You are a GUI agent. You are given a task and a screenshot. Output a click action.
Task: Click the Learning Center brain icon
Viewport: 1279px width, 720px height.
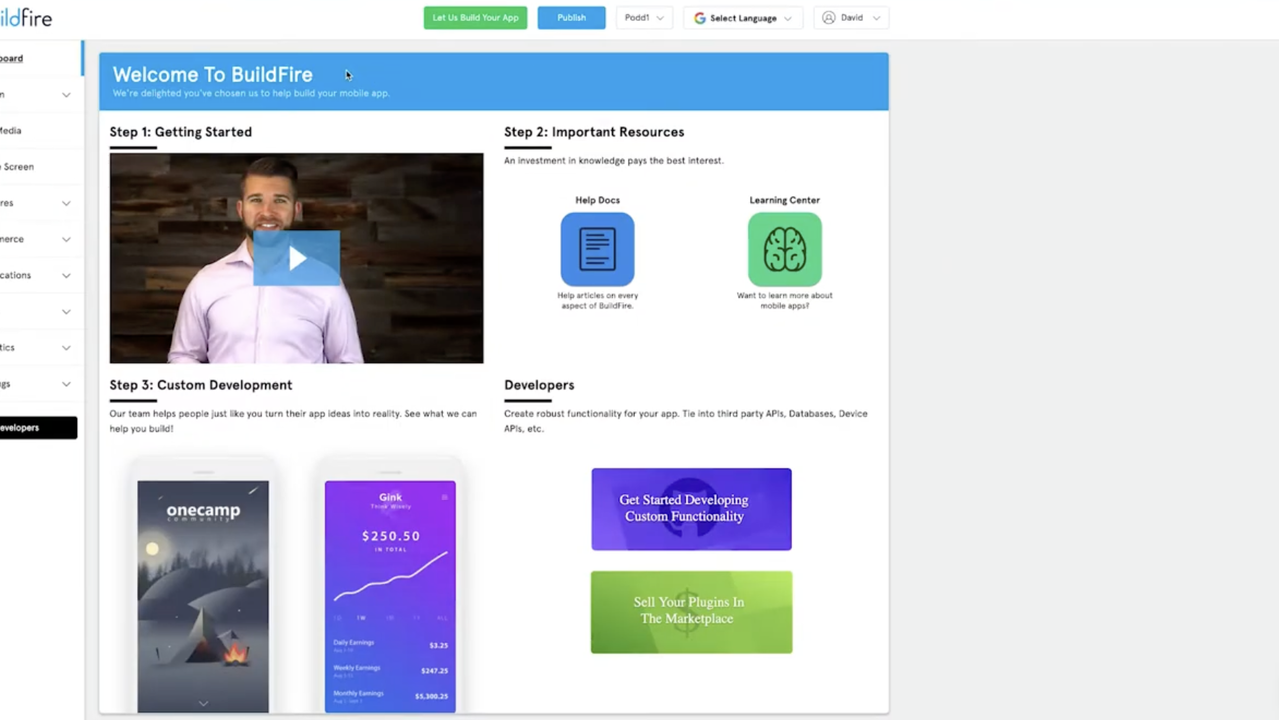(x=784, y=249)
